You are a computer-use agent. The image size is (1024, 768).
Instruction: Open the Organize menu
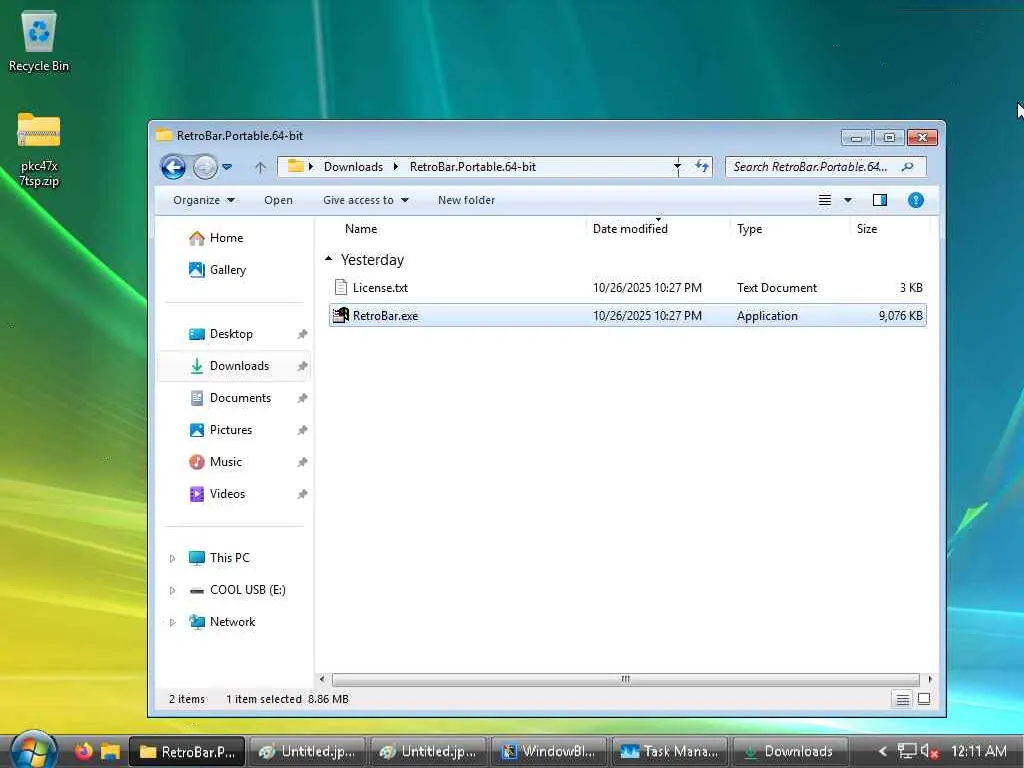point(203,200)
